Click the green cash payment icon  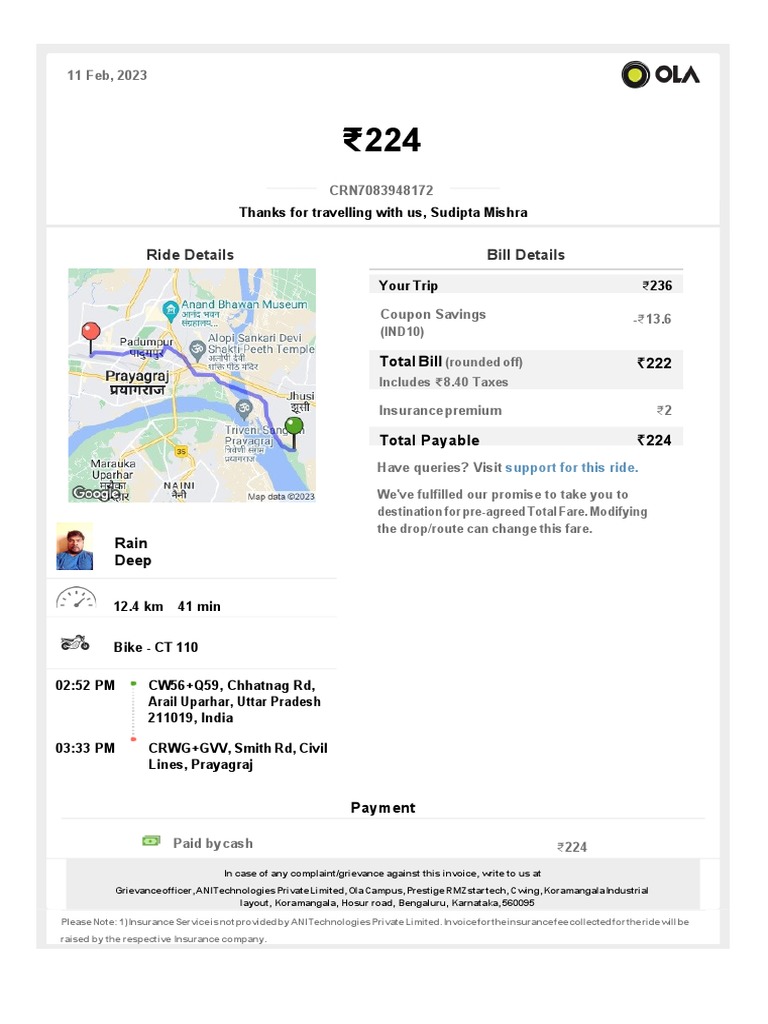coord(151,841)
